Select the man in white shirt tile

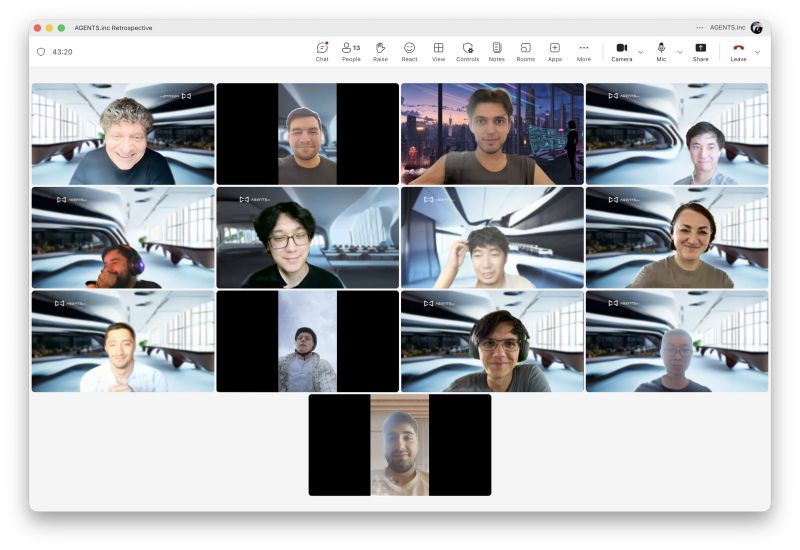click(123, 341)
